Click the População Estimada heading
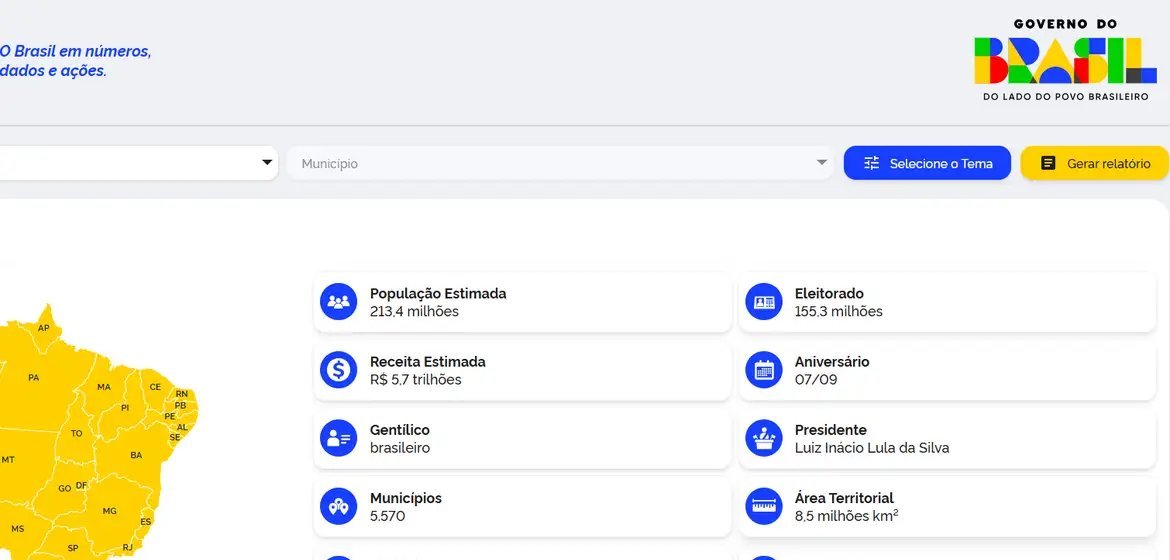This screenshot has width=1170, height=560. pyautogui.click(x=438, y=293)
